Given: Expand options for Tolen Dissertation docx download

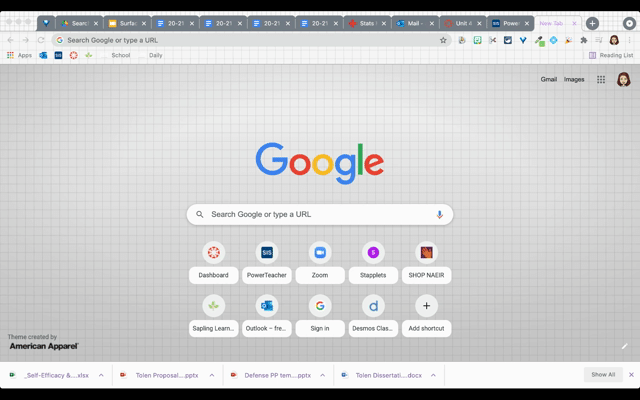Looking at the screenshot, I should click(x=433, y=375).
